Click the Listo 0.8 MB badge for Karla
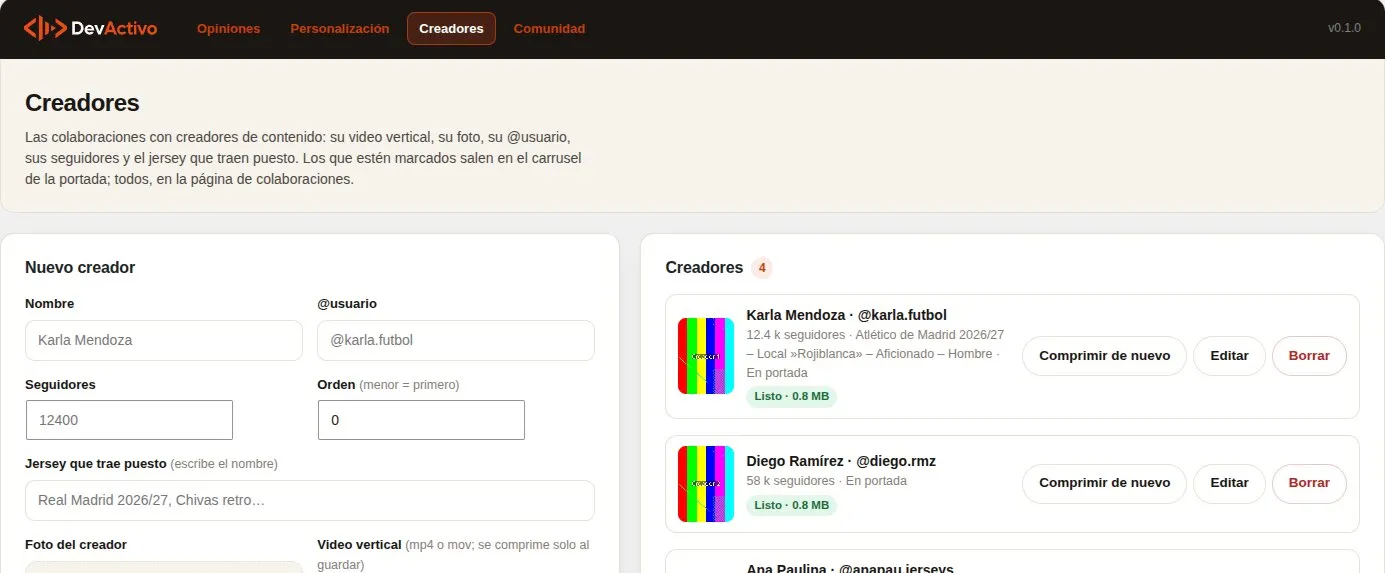 pyautogui.click(x=791, y=396)
